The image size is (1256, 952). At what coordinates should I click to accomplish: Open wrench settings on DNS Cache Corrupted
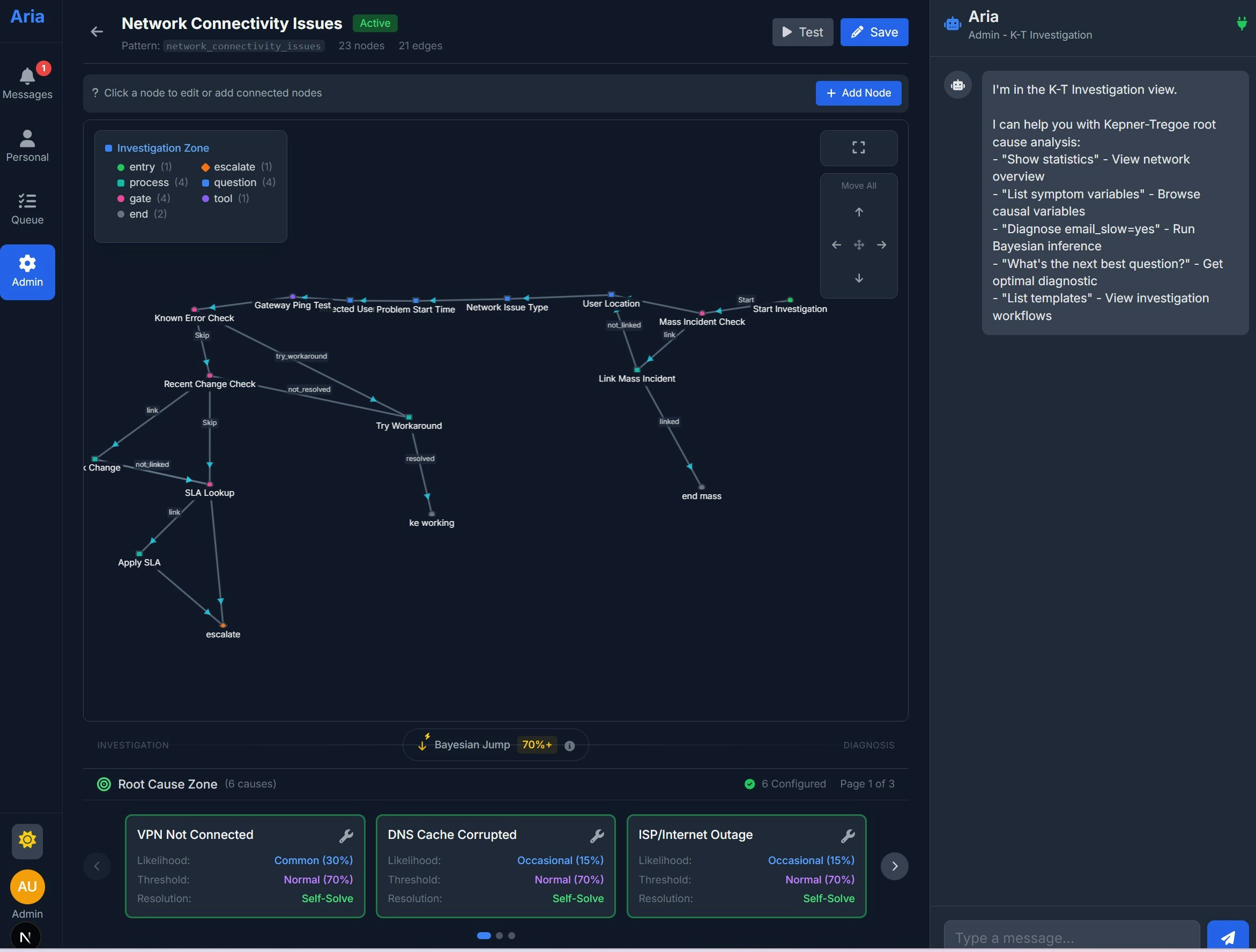pyautogui.click(x=596, y=836)
